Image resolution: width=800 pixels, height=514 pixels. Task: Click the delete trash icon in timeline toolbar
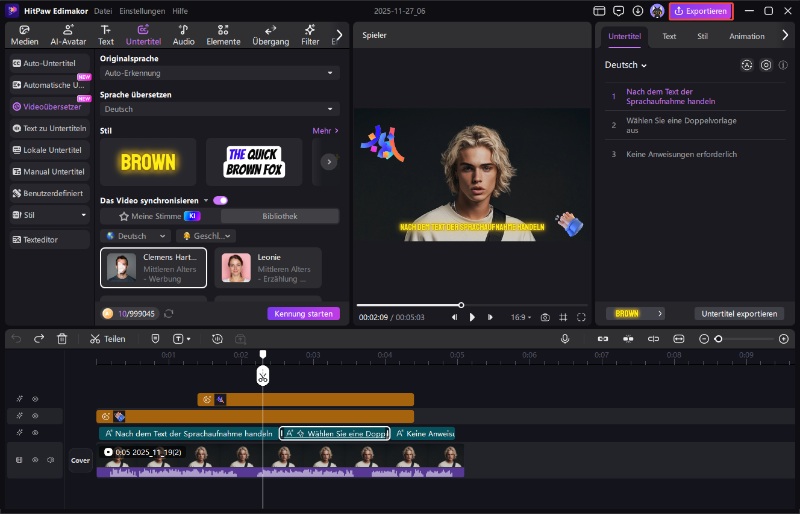point(62,339)
